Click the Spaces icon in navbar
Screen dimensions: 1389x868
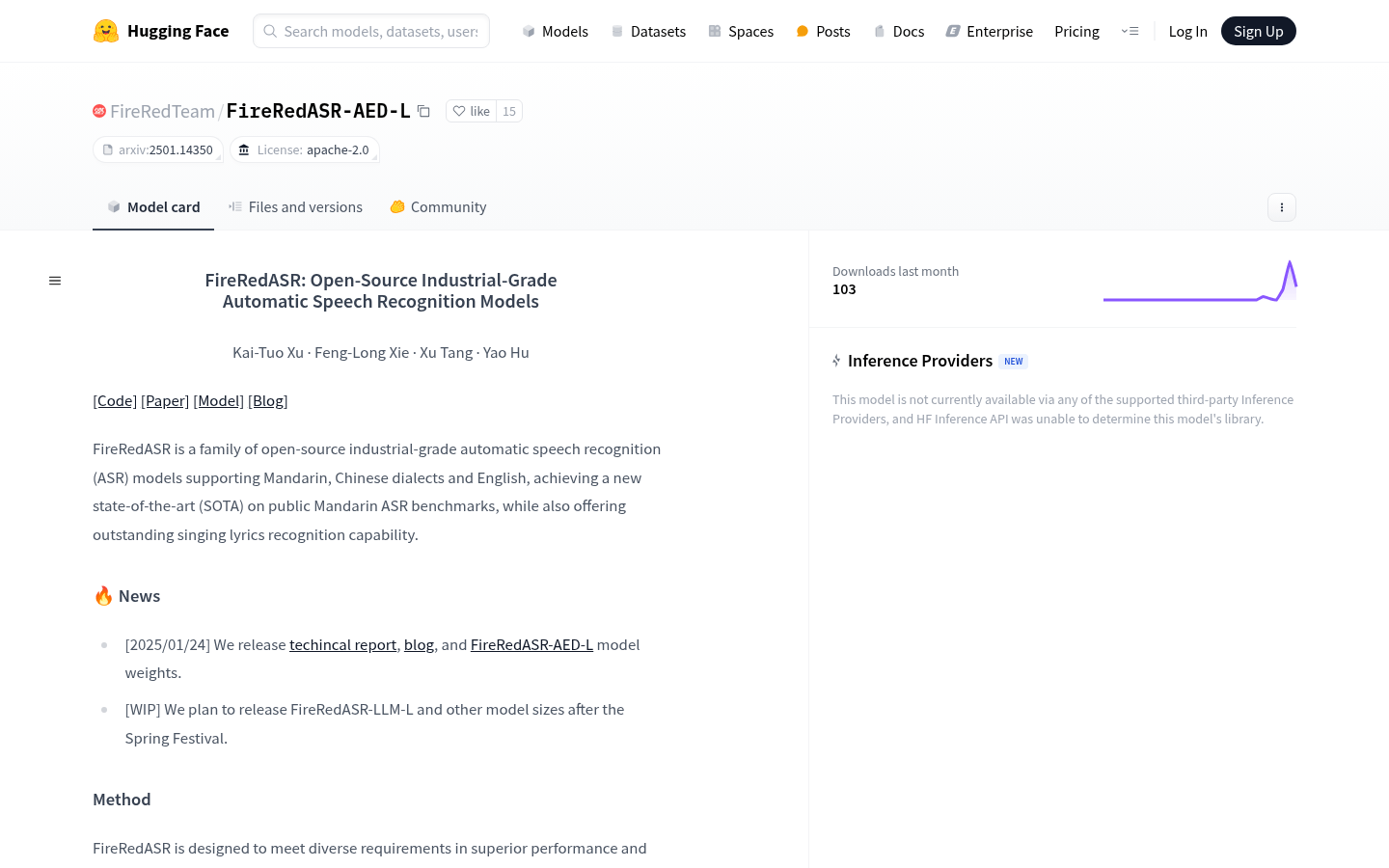click(715, 31)
